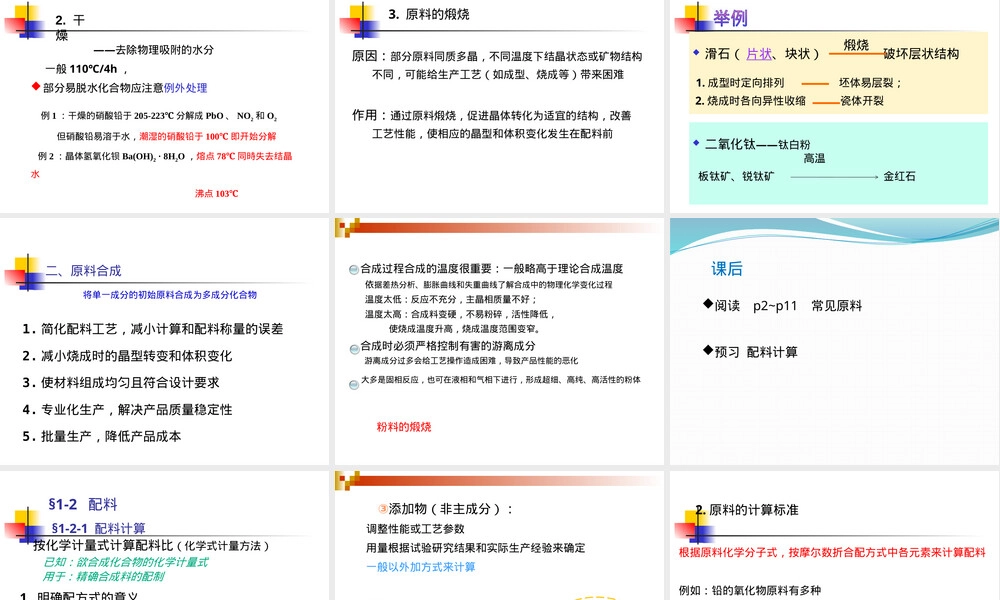The image size is (1000, 600).
Task: Open the '§1-2 配料' slide thumbnail
Action: (x=165, y=536)
